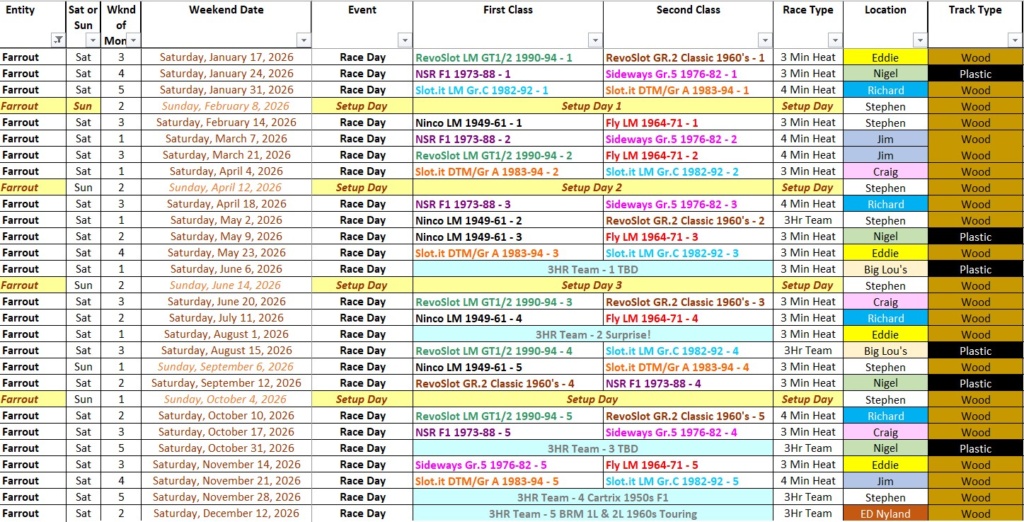Screen dimensions: 1024x522
Task: Click the 3HR Team - 2 Surprise! cell
Action: click(592, 335)
